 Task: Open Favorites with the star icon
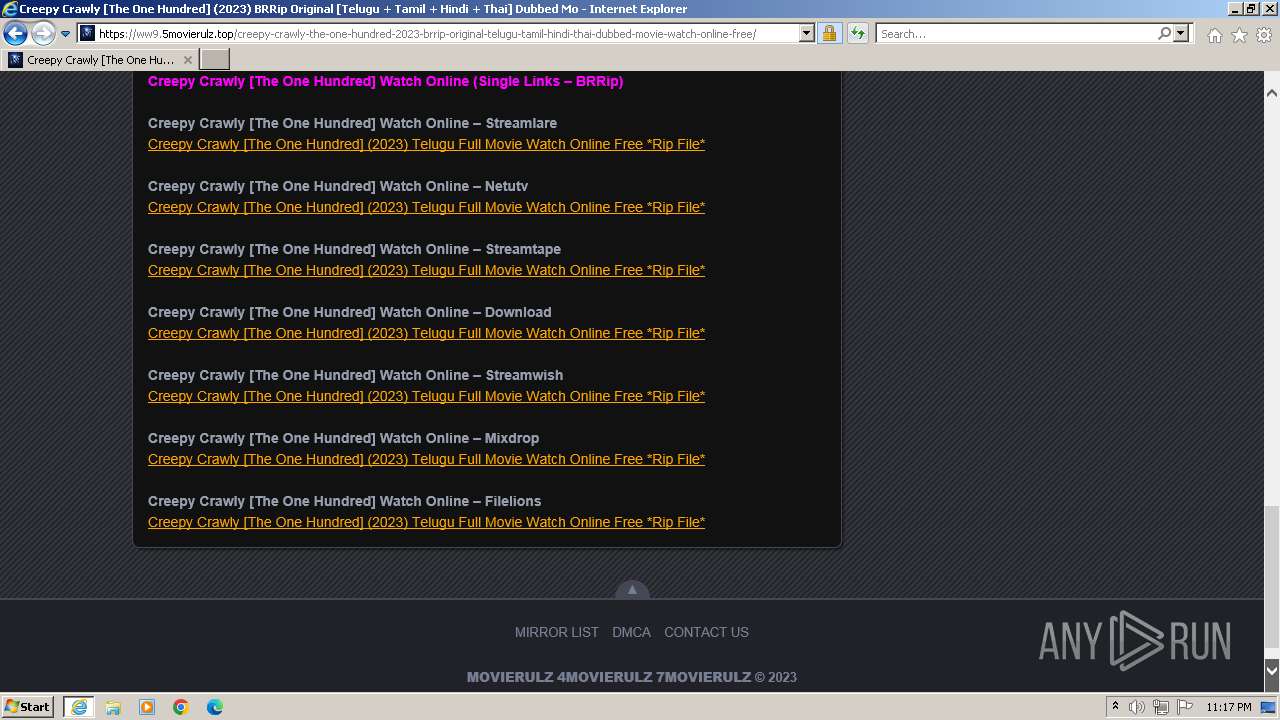tap(1239, 35)
